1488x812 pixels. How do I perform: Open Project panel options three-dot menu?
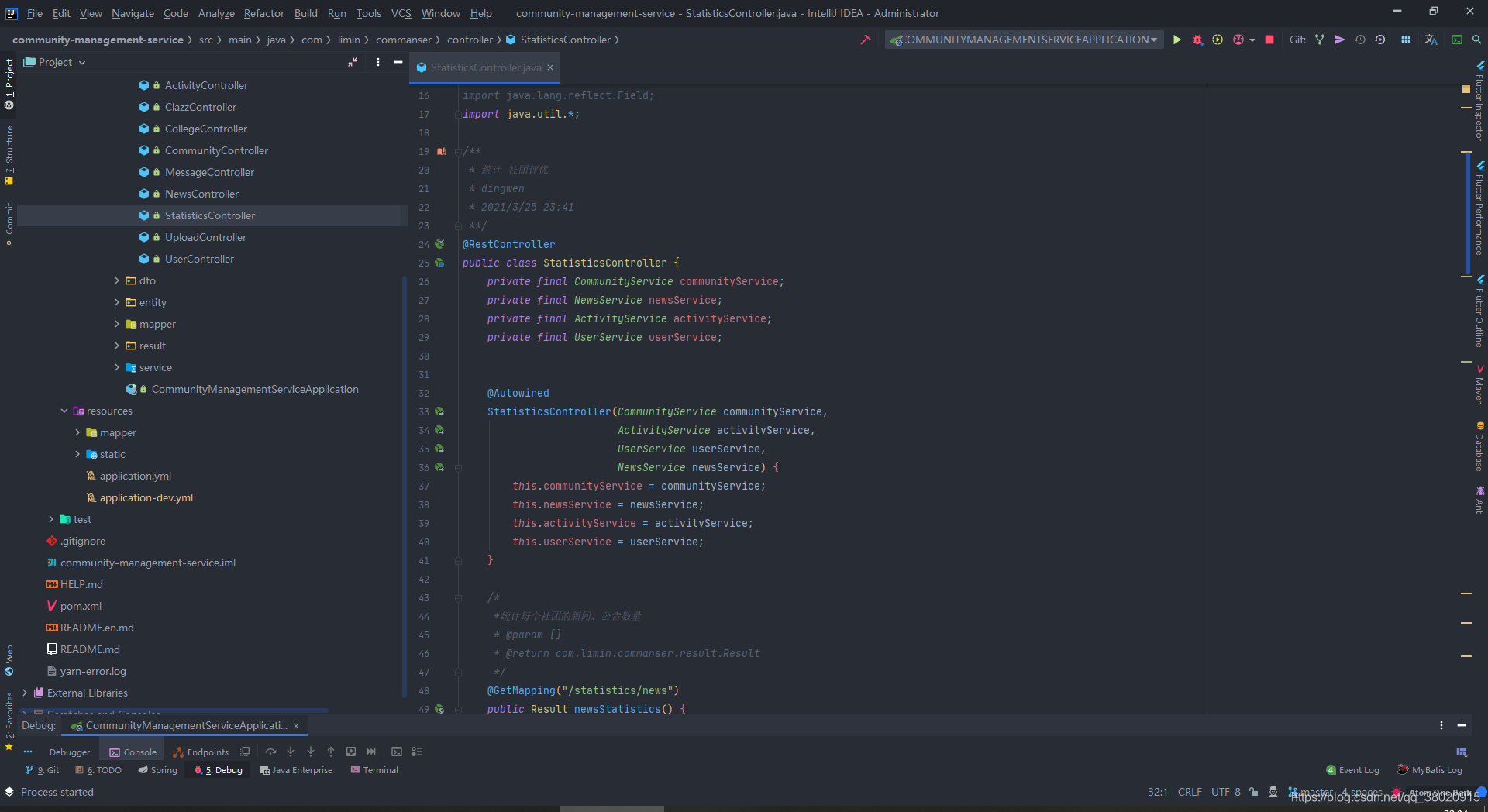pos(378,62)
